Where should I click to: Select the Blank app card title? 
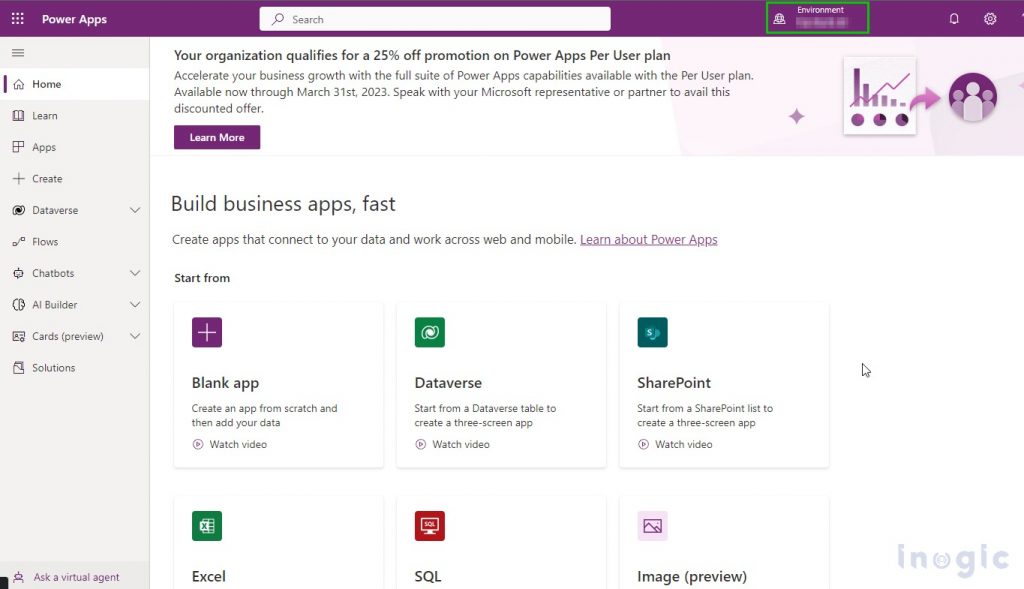[225, 383]
